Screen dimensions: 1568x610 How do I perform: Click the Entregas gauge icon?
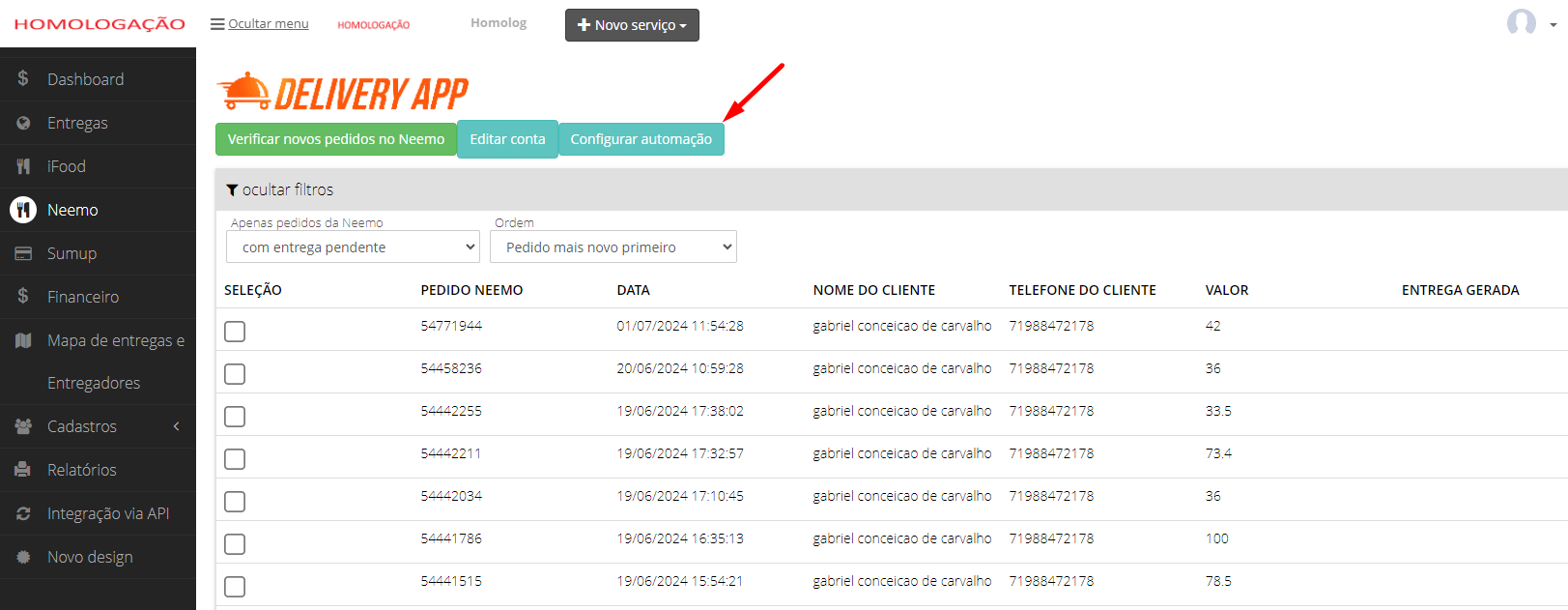pos(23,123)
